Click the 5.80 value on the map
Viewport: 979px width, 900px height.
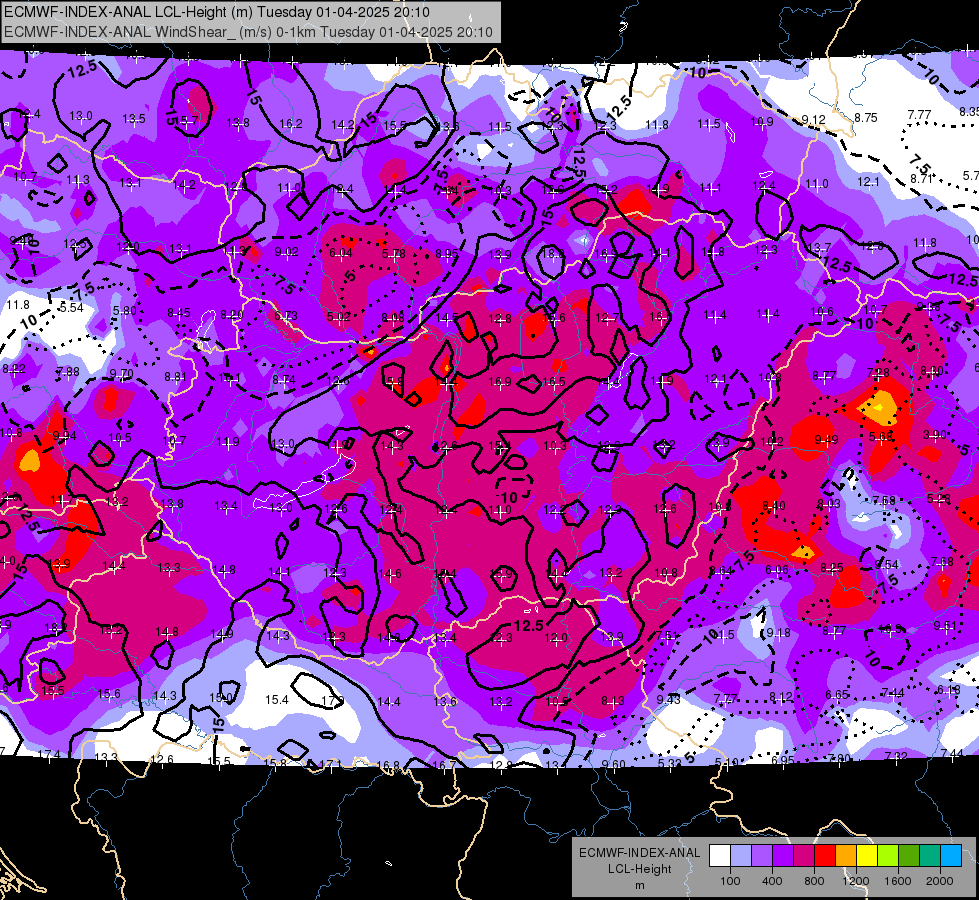point(124,310)
